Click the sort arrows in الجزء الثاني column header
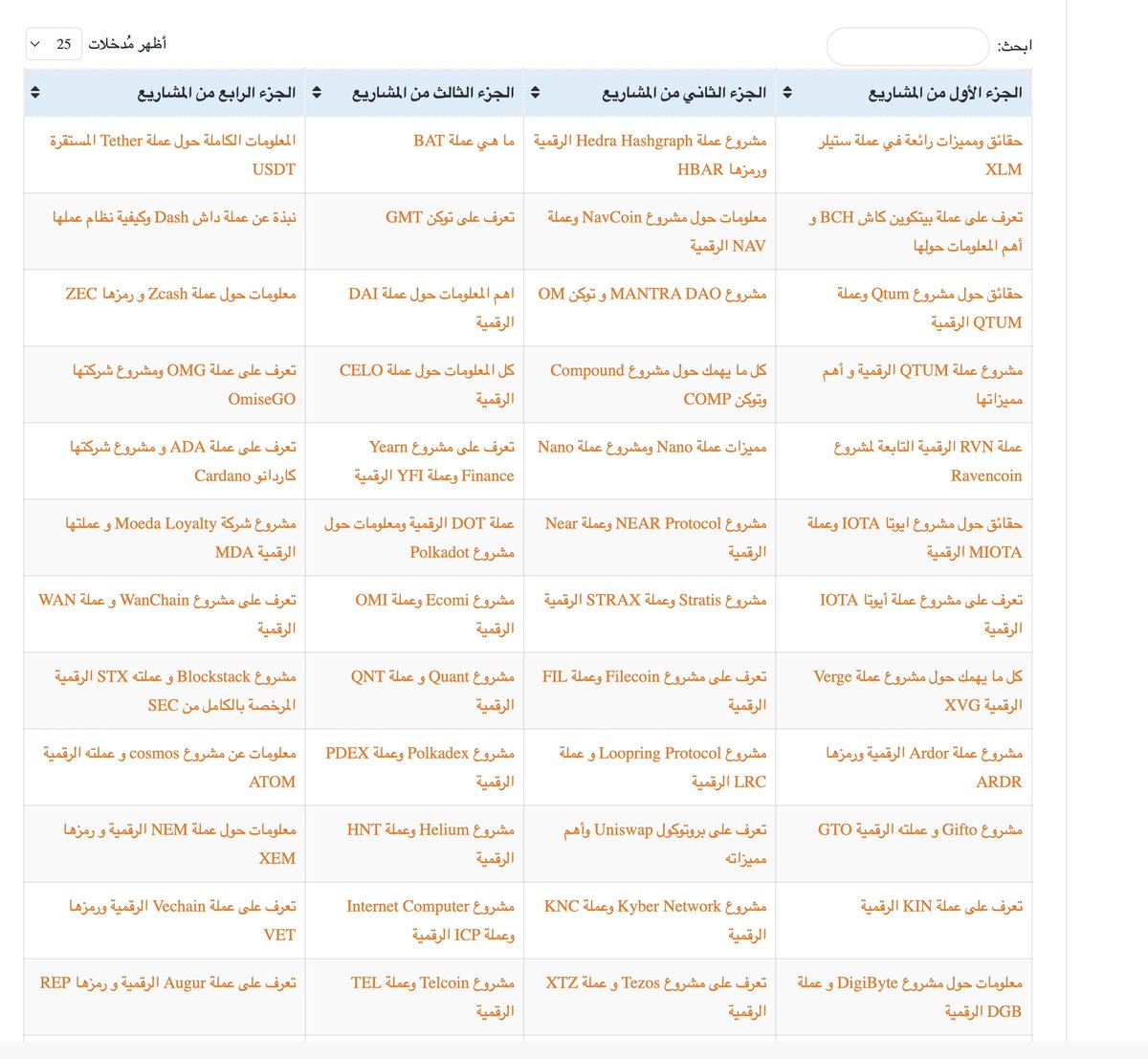 pos(535,93)
